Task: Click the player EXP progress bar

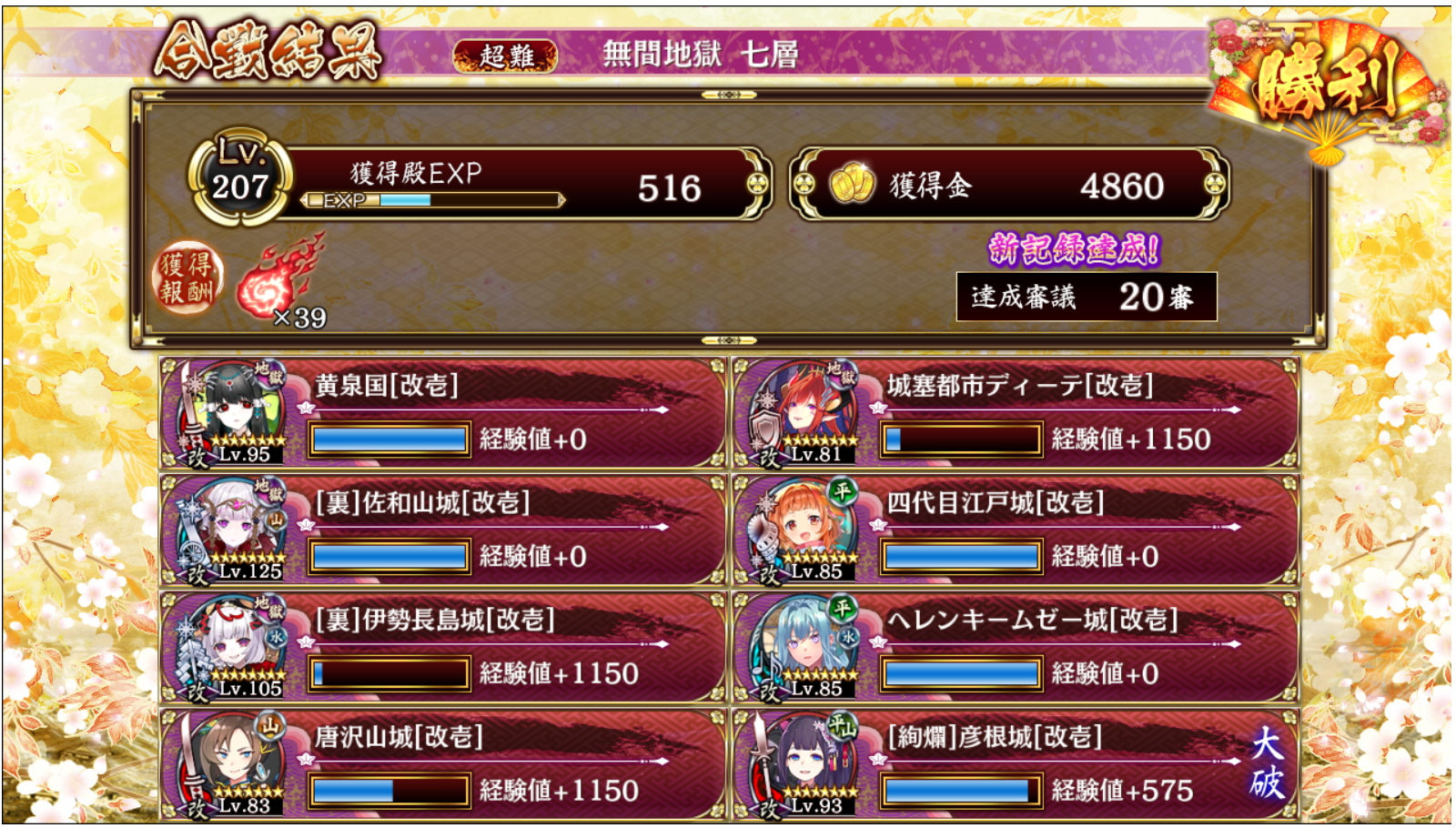Action: [x=432, y=200]
